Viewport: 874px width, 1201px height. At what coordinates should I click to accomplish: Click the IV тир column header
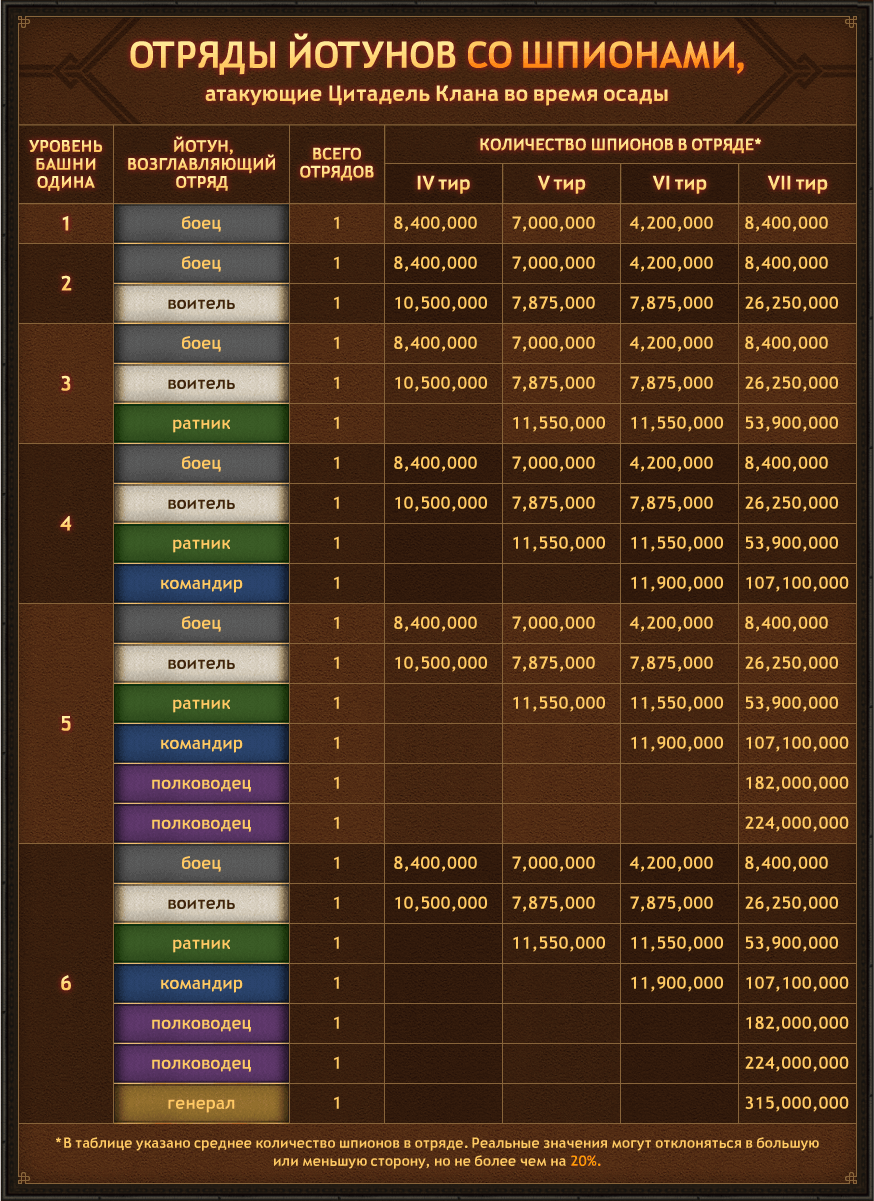pyautogui.click(x=443, y=183)
